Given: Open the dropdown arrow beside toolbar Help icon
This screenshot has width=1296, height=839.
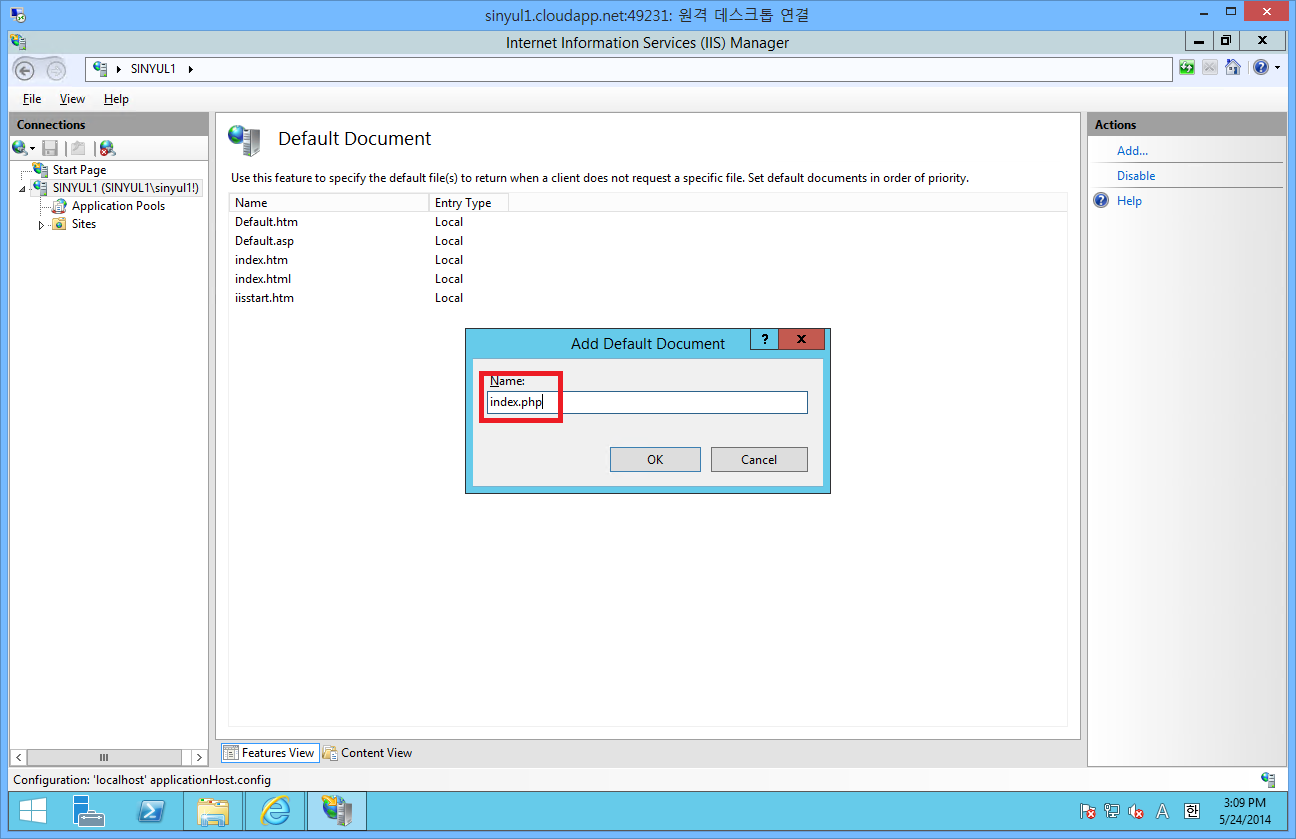Looking at the screenshot, I should coord(1276,69).
